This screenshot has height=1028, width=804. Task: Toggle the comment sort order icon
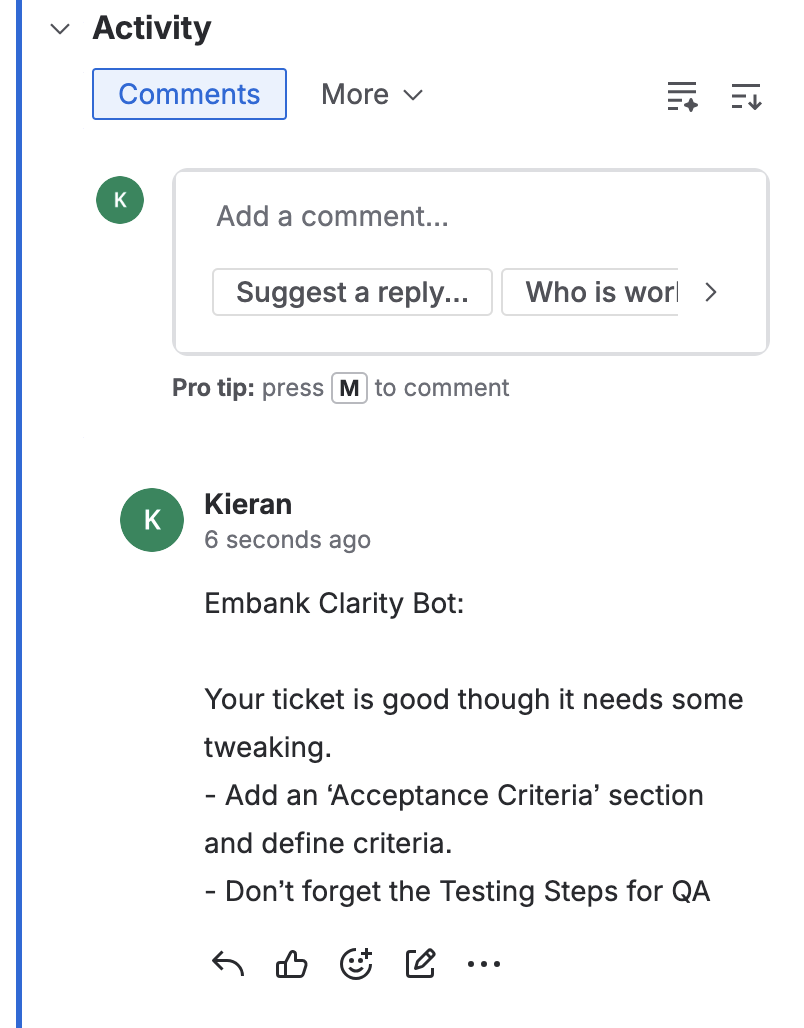(746, 96)
